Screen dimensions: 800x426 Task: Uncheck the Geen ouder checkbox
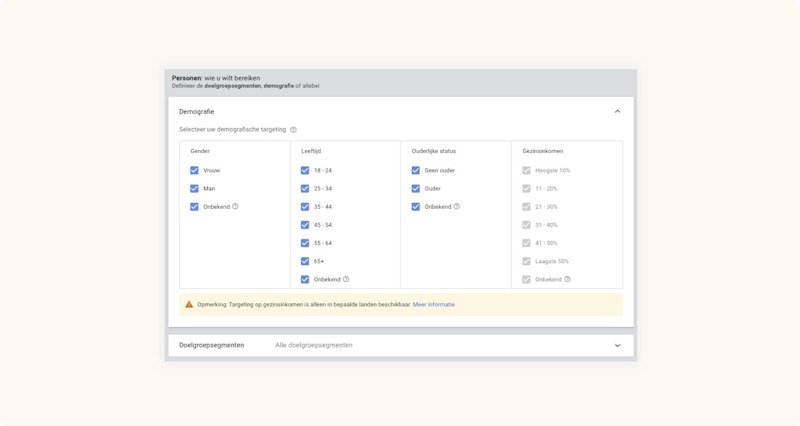(x=415, y=171)
